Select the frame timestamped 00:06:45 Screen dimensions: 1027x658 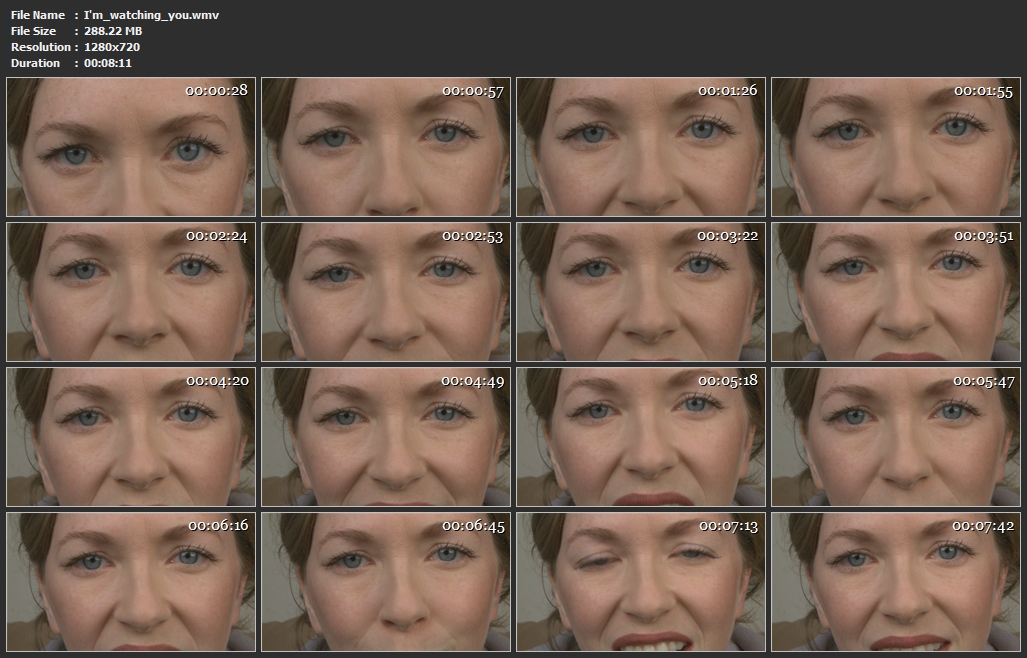click(386, 582)
